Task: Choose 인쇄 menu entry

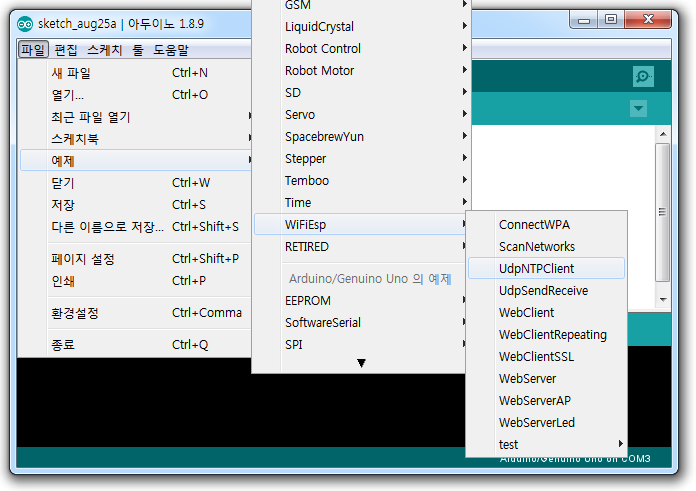Action: pos(136,281)
